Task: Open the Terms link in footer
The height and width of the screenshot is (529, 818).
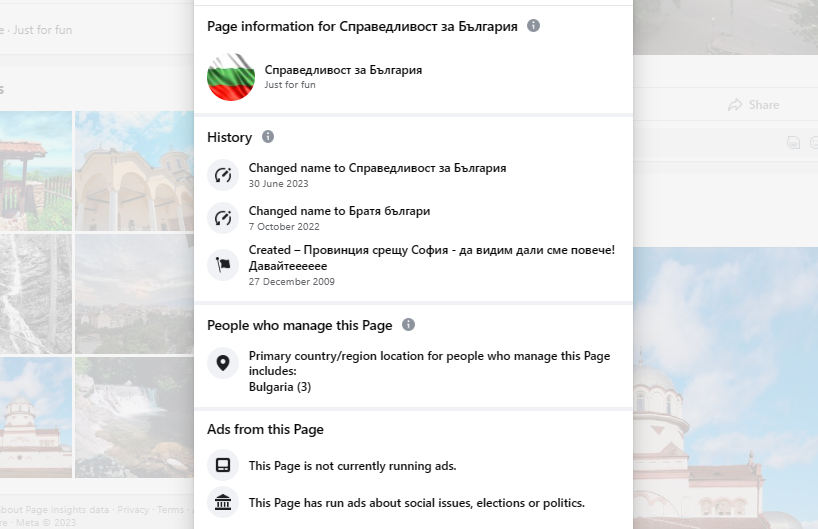Action: click(x=169, y=509)
